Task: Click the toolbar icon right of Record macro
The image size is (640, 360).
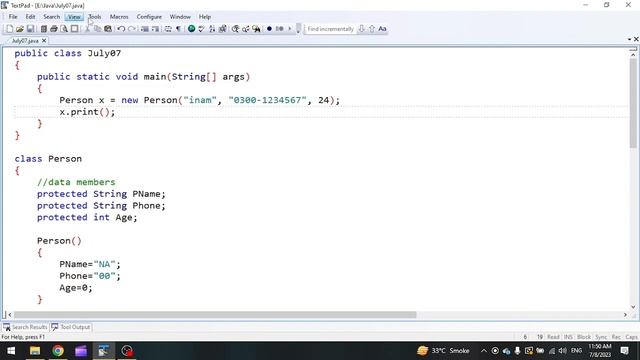Action: [280, 29]
